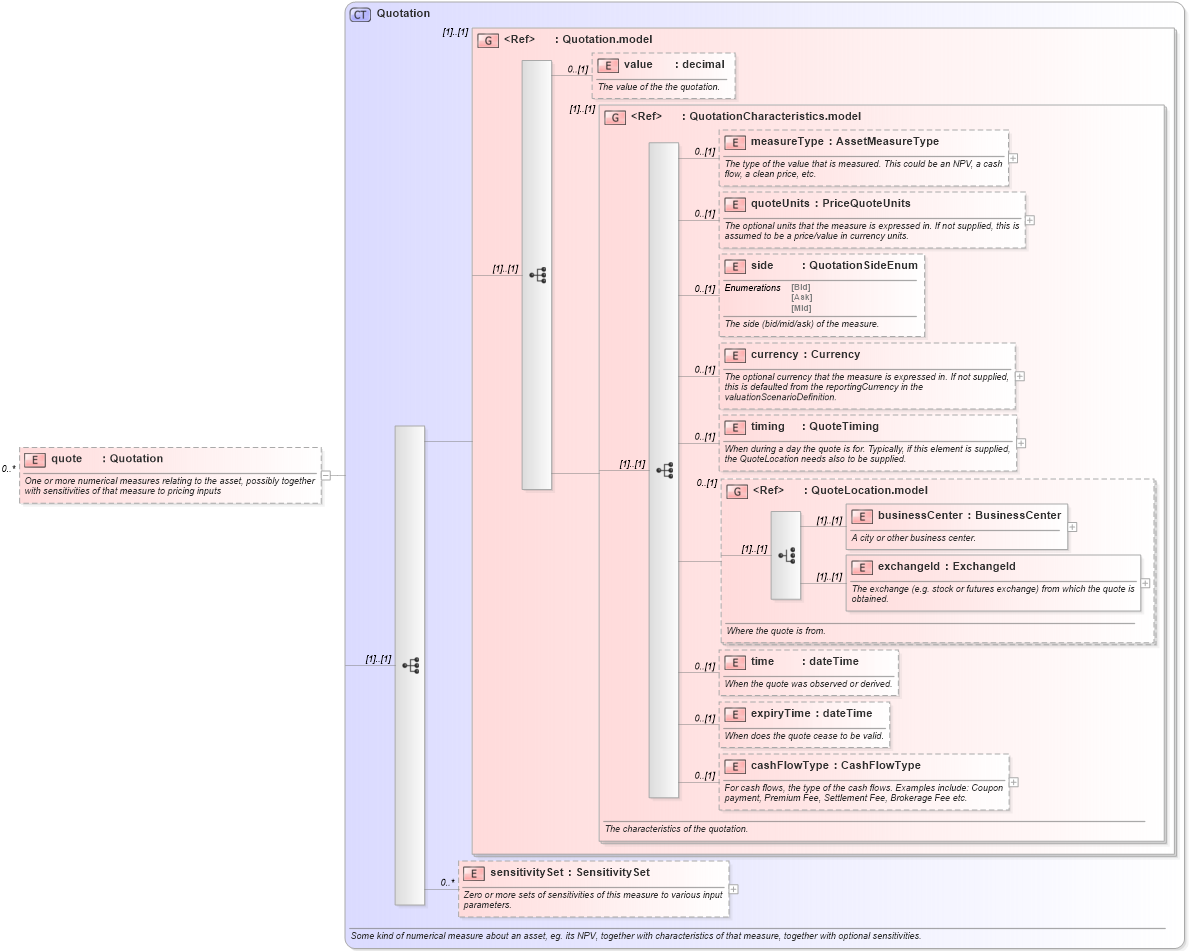Click the E icon of currency element
1189x951 pixels.
tap(735, 356)
